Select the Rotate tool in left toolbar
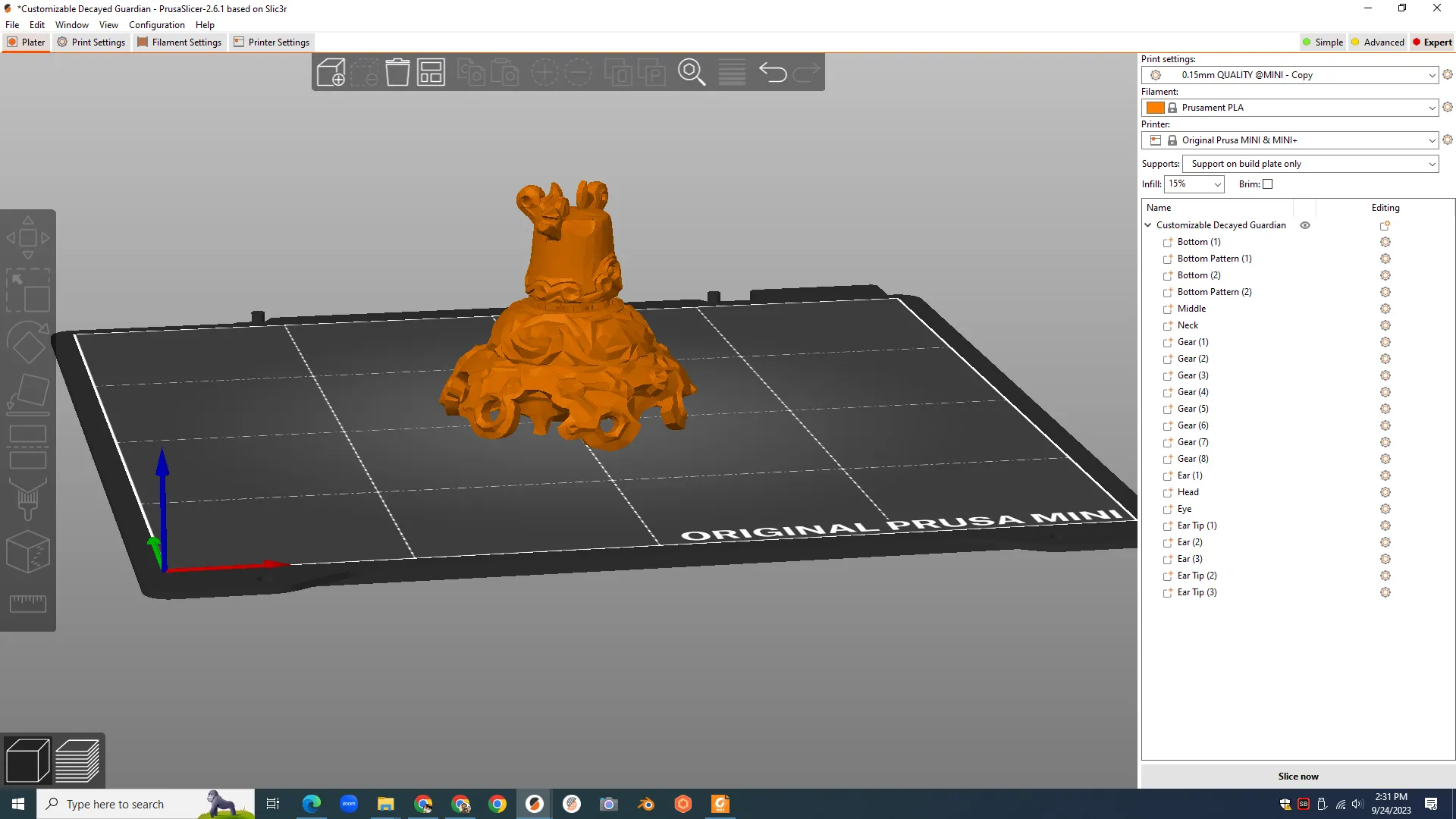This screenshot has height=819, width=1456. coord(28,342)
